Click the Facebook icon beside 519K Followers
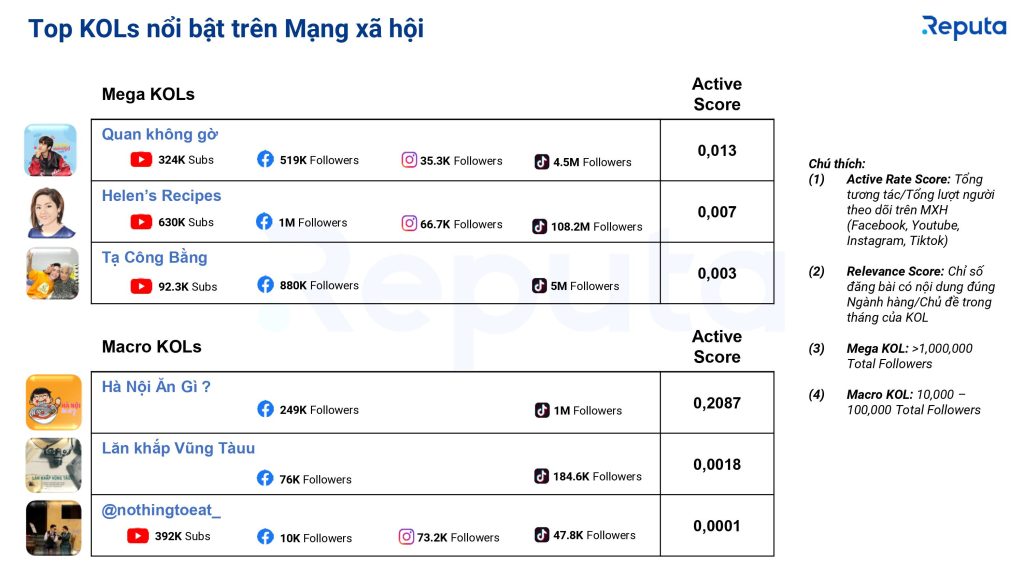Image resolution: width=1024 pixels, height=576 pixels. pos(265,159)
